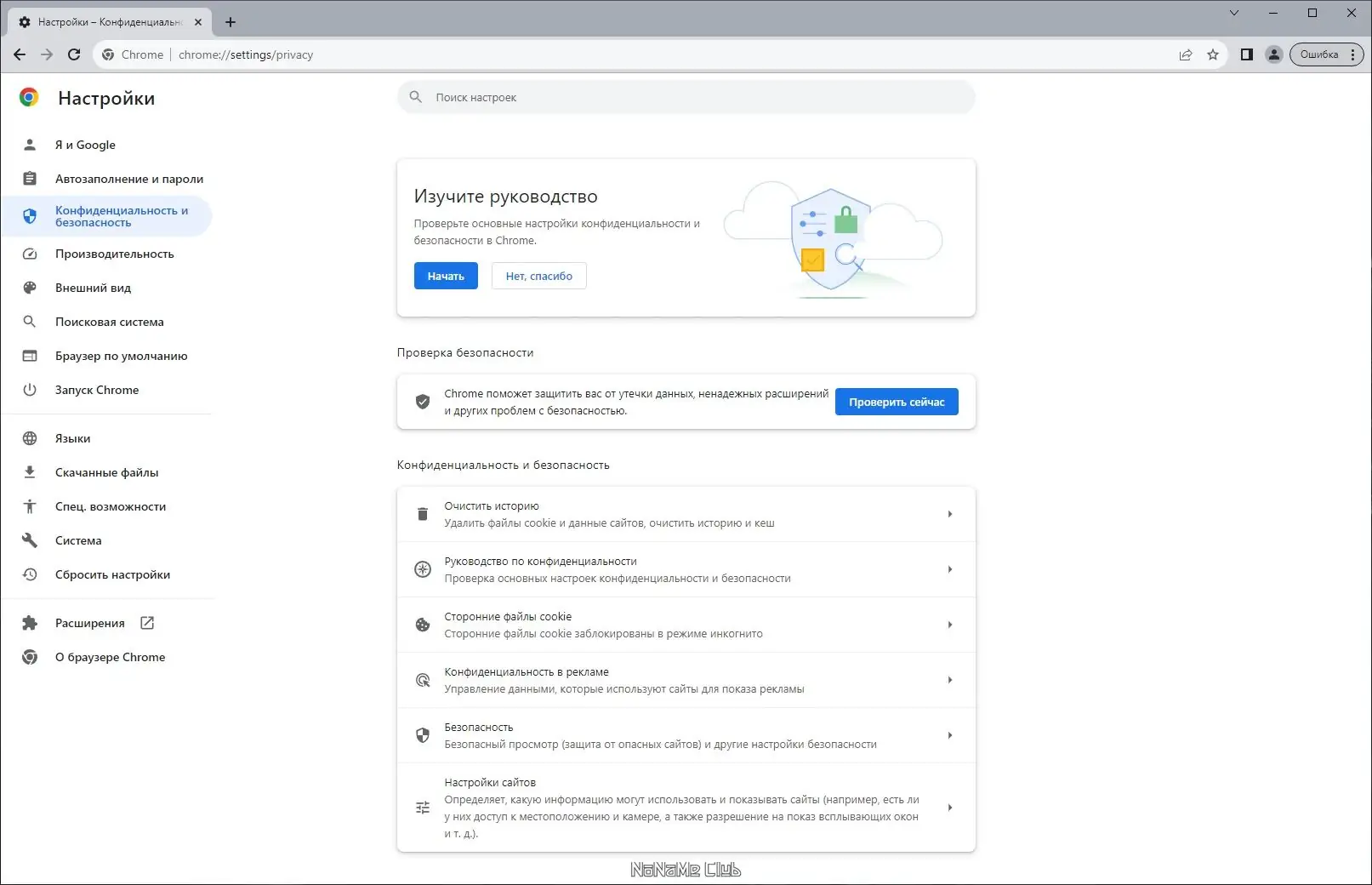The height and width of the screenshot is (885, 1372).
Task: Click Проверить сейчас to run safety check
Action: click(897, 401)
